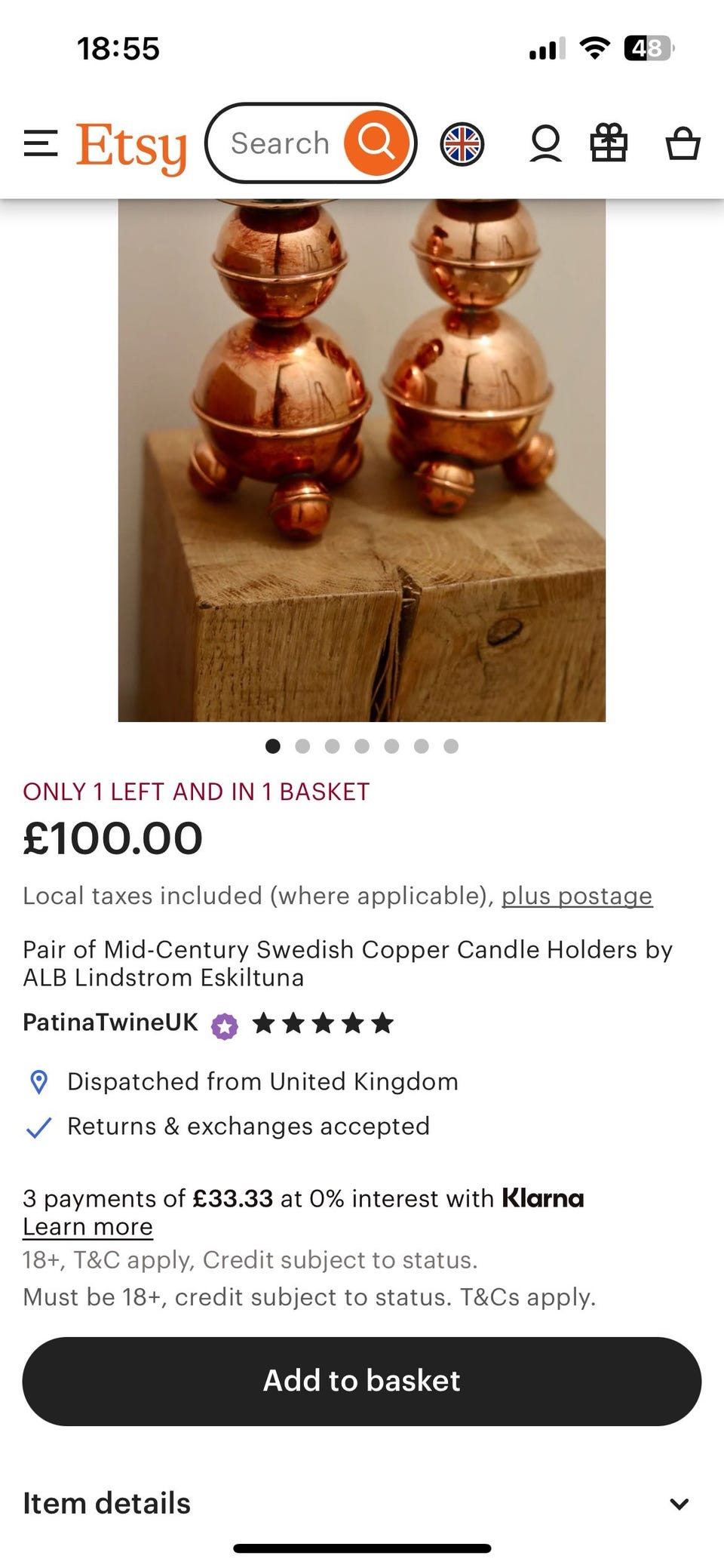
Task: Tap the purple Star Seller badge
Action: [224, 1026]
